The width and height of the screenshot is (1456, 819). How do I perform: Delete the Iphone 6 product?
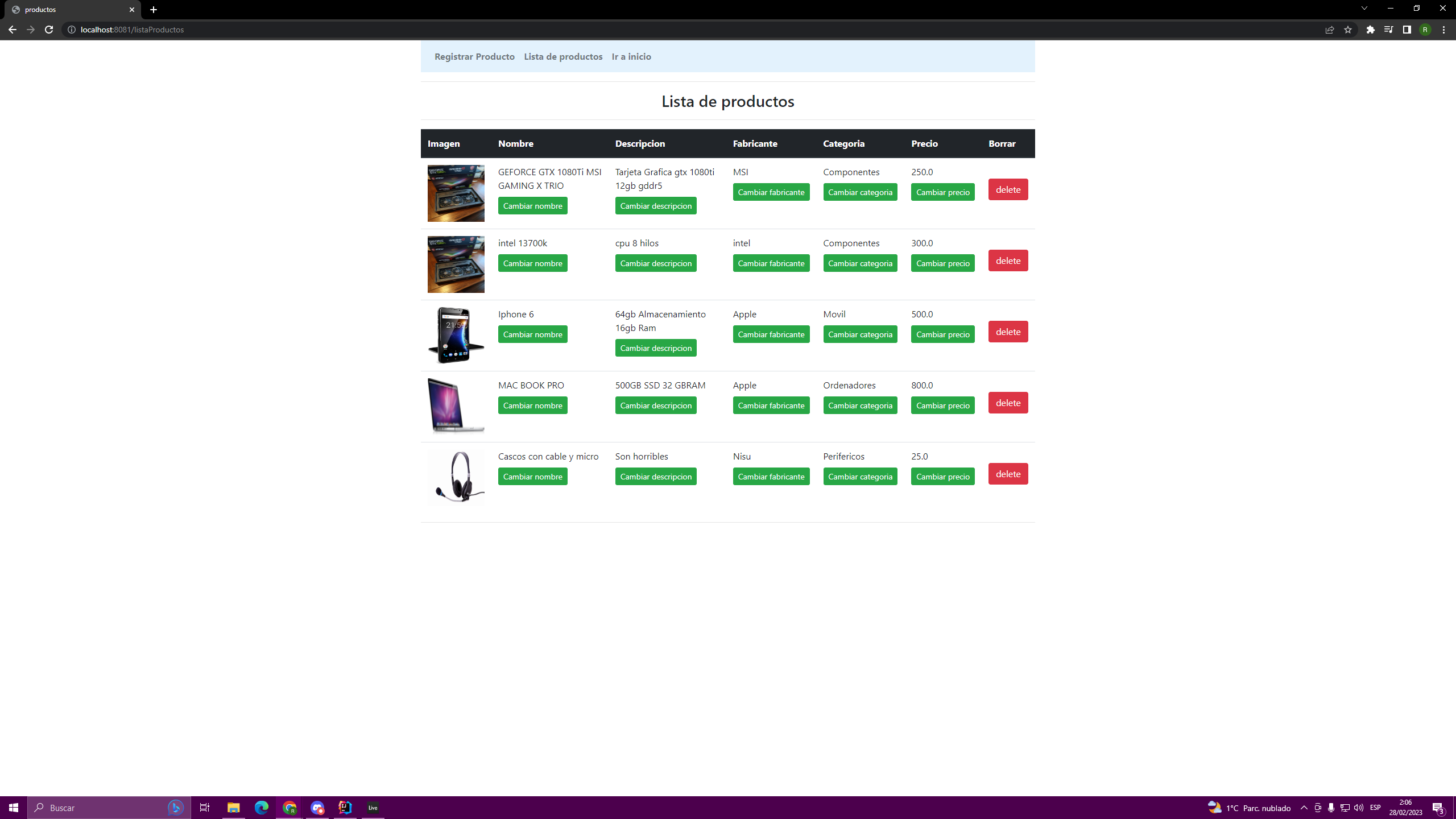(1008, 332)
